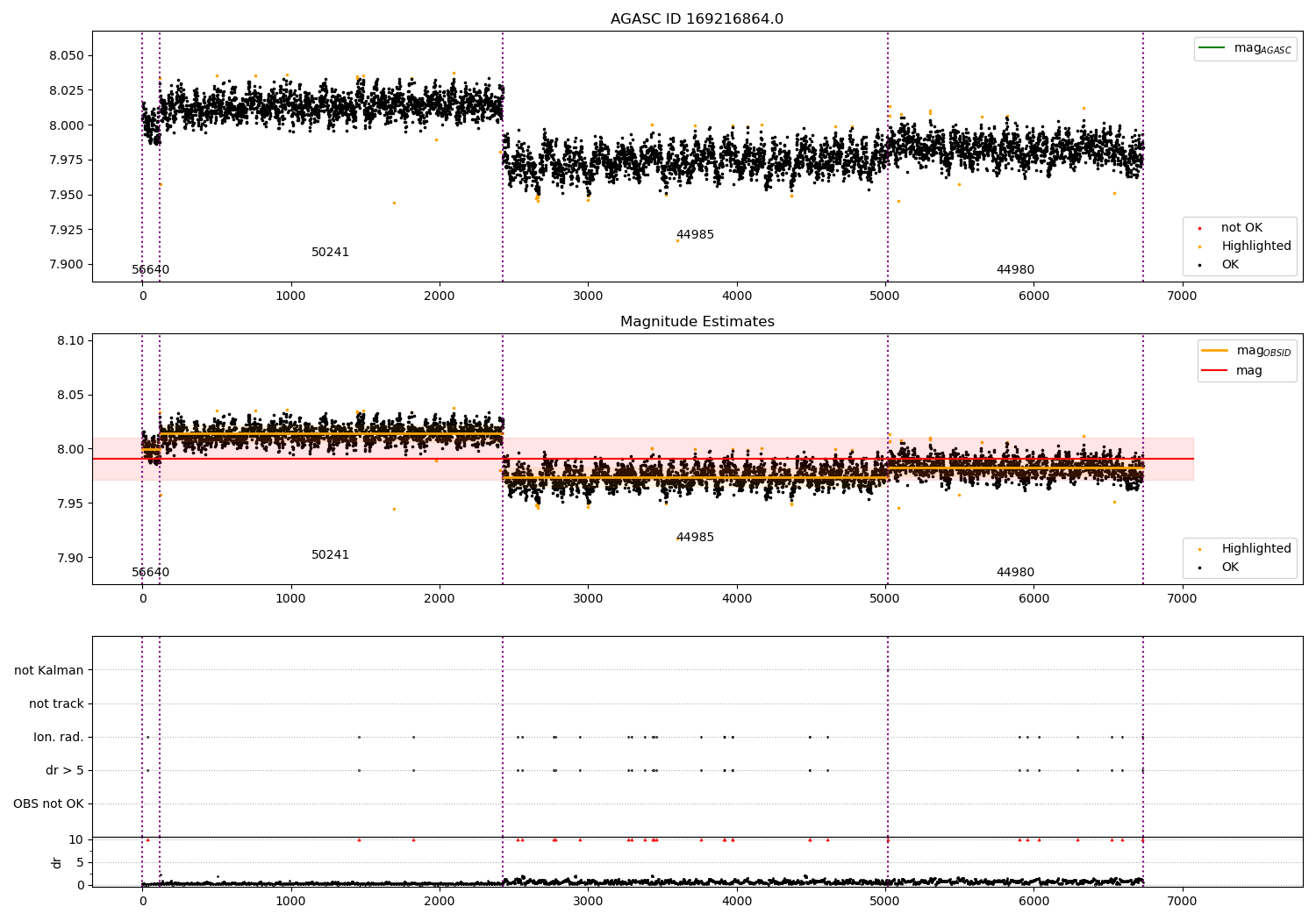Select "OK" in the Magnitude Estimates legend

(x=1230, y=568)
